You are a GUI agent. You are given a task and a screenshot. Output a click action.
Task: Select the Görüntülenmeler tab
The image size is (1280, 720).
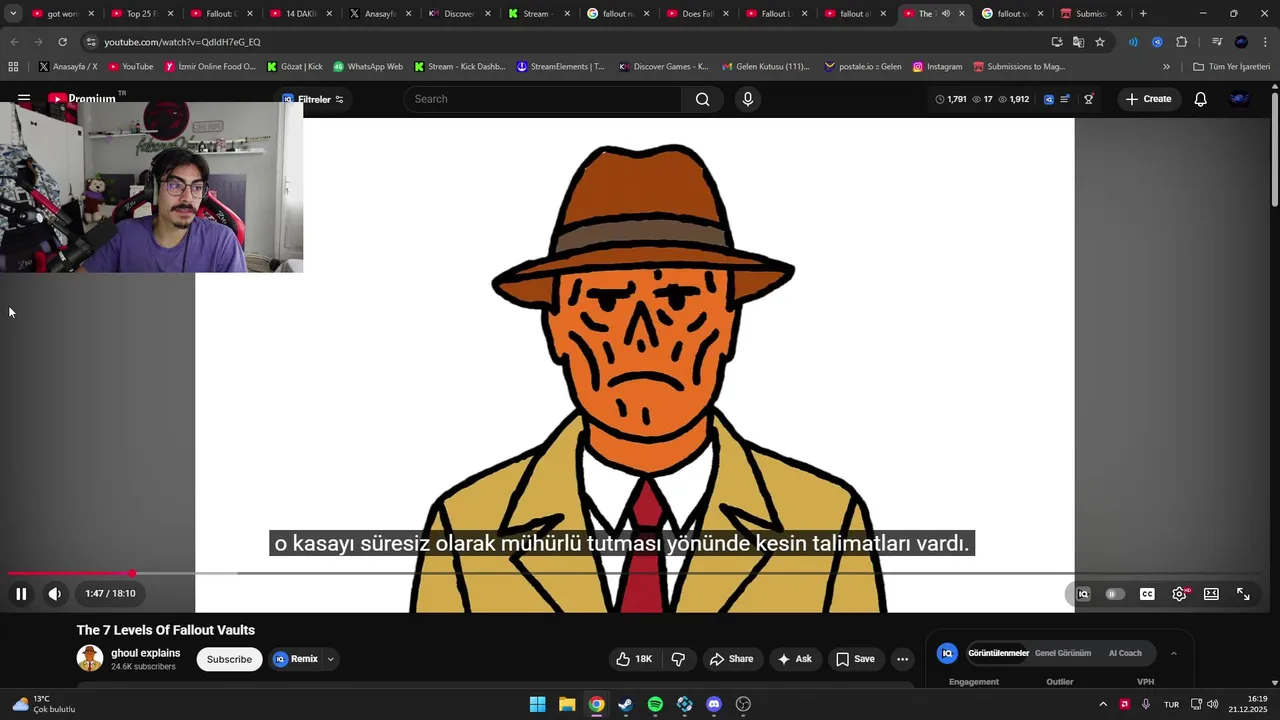pyautogui.click(x=998, y=653)
